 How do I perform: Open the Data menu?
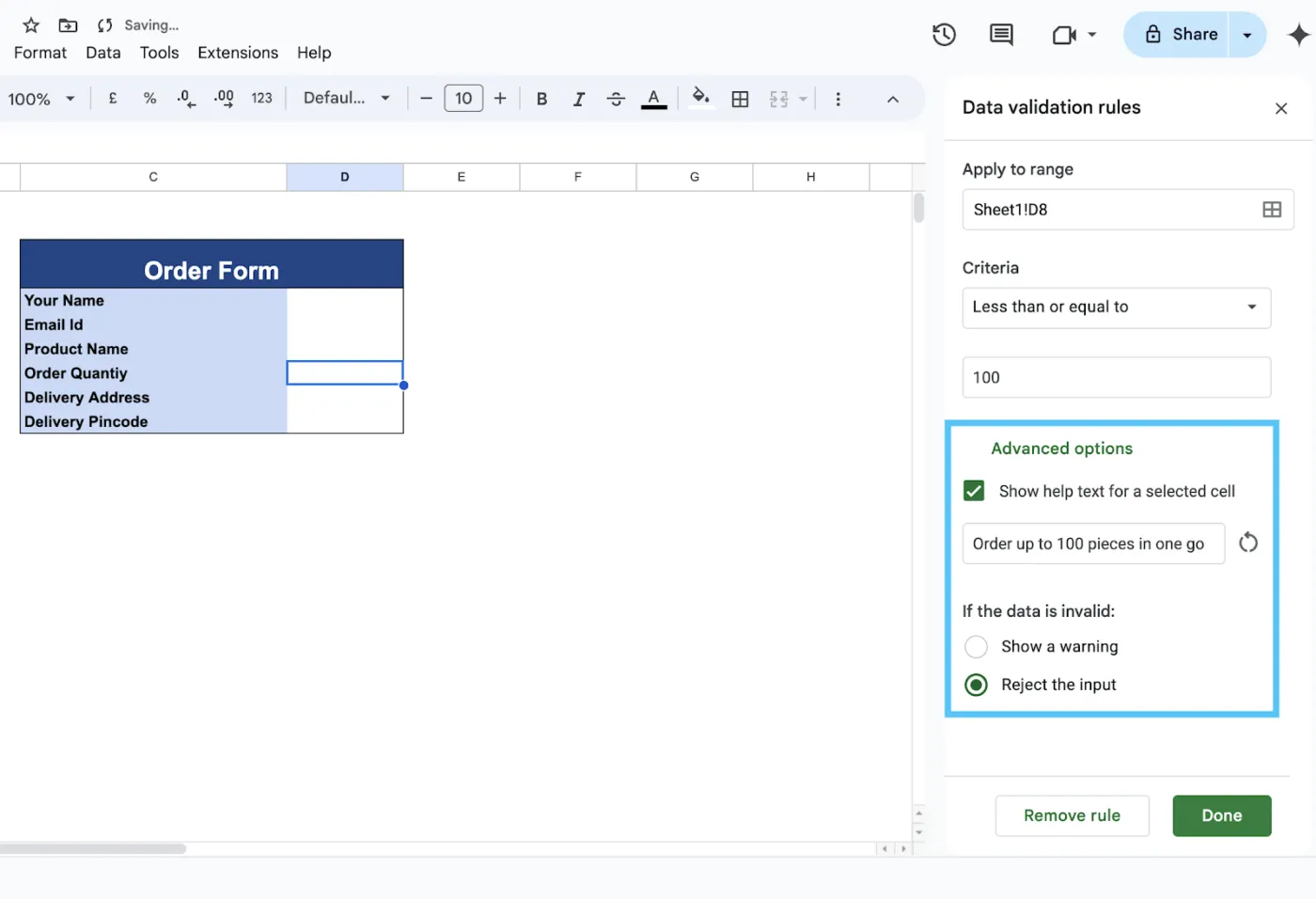[102, 53]
